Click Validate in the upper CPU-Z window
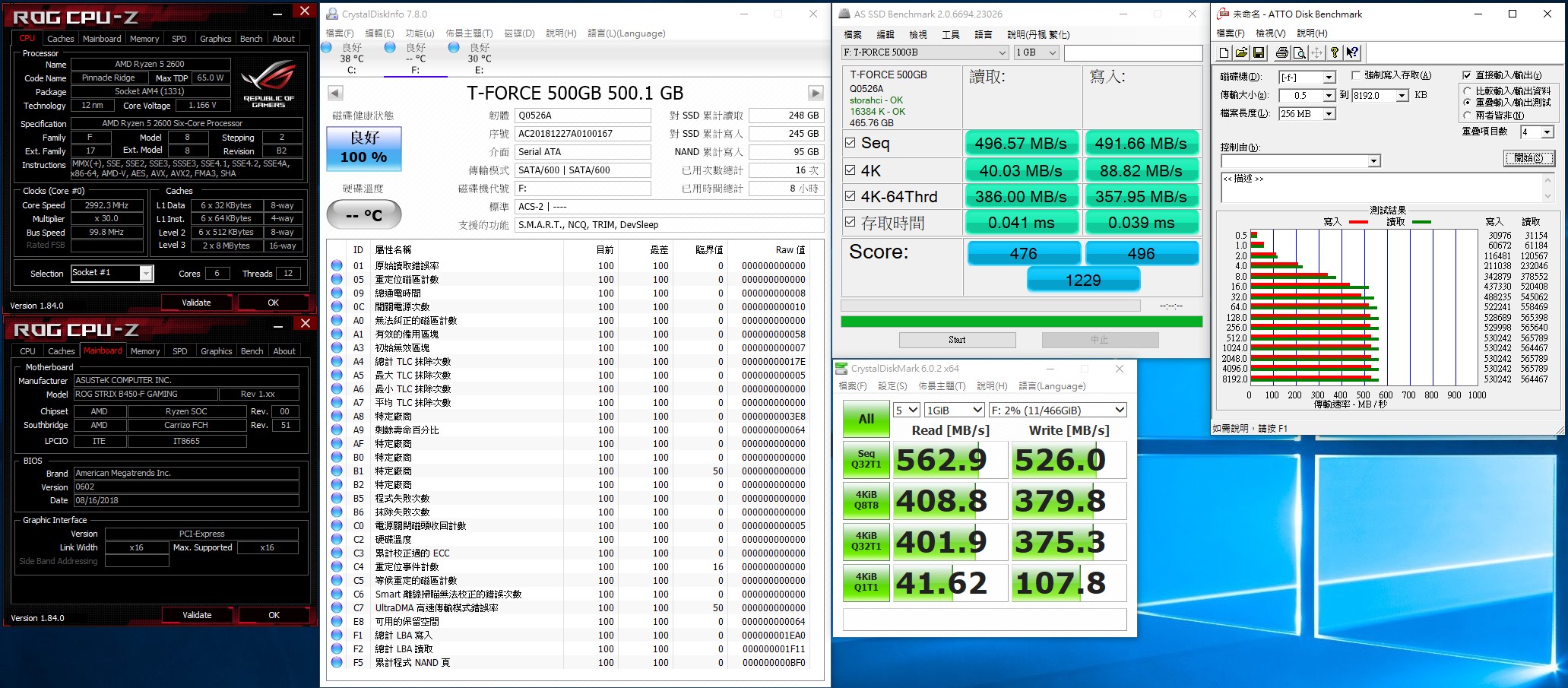The height and width of the screenshot is (688, 1568). click(x=196, y=303)
